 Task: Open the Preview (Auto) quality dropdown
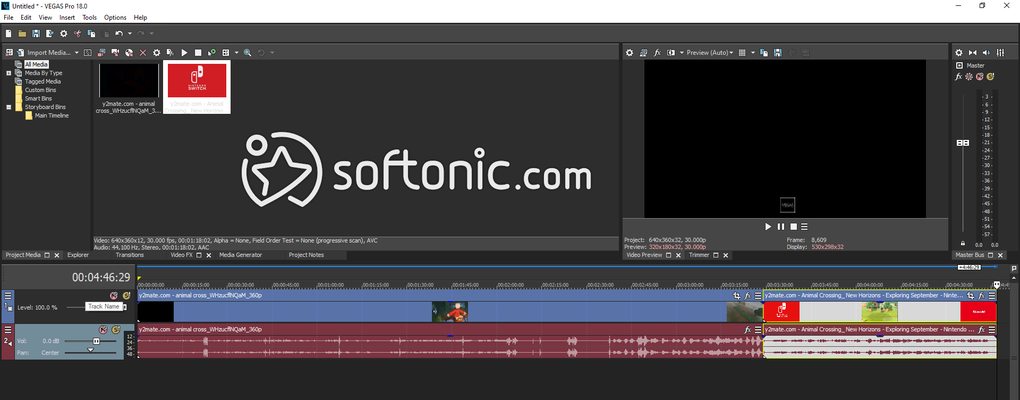710,53
